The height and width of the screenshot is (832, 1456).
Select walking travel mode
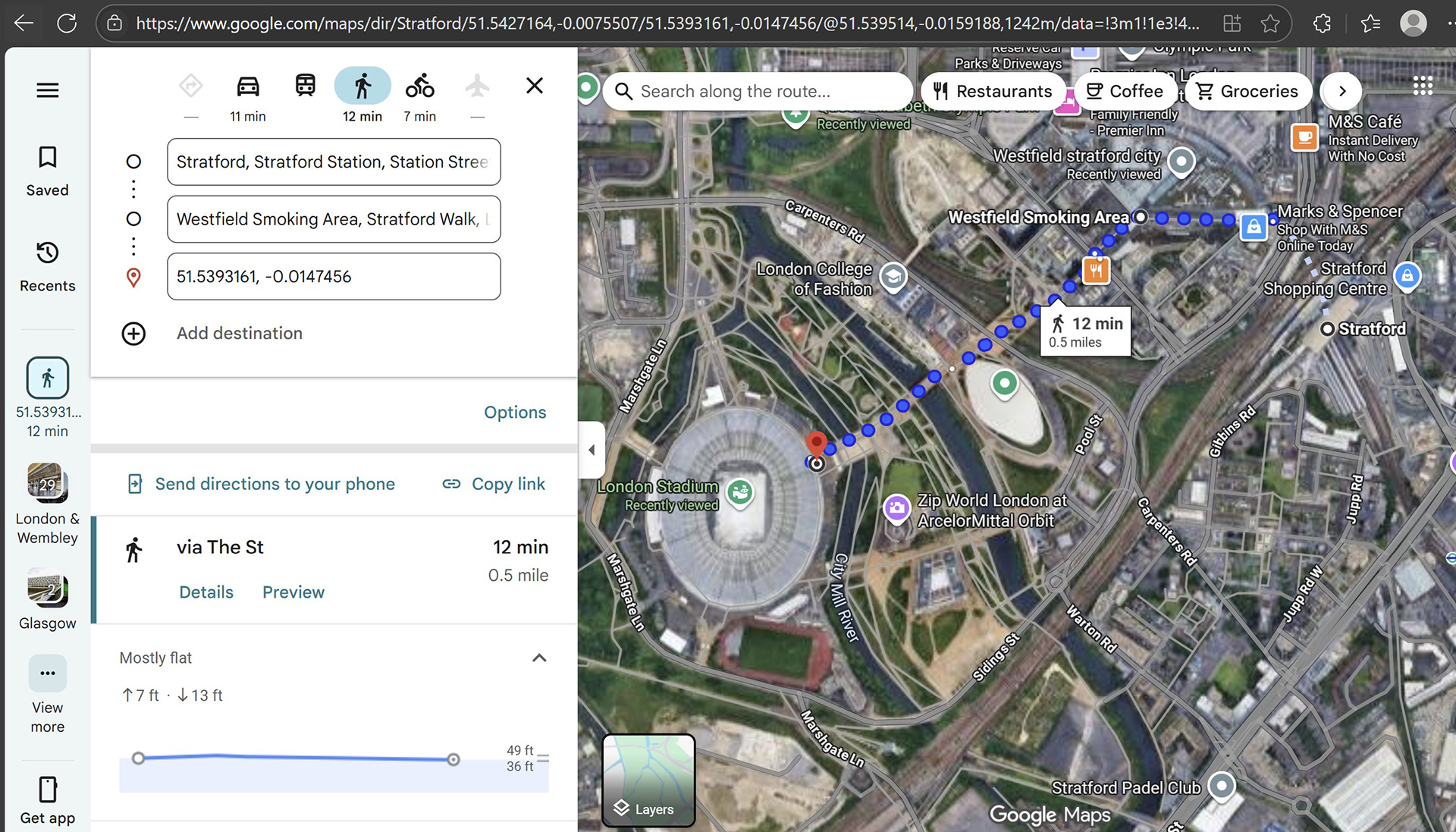[362, 86]
